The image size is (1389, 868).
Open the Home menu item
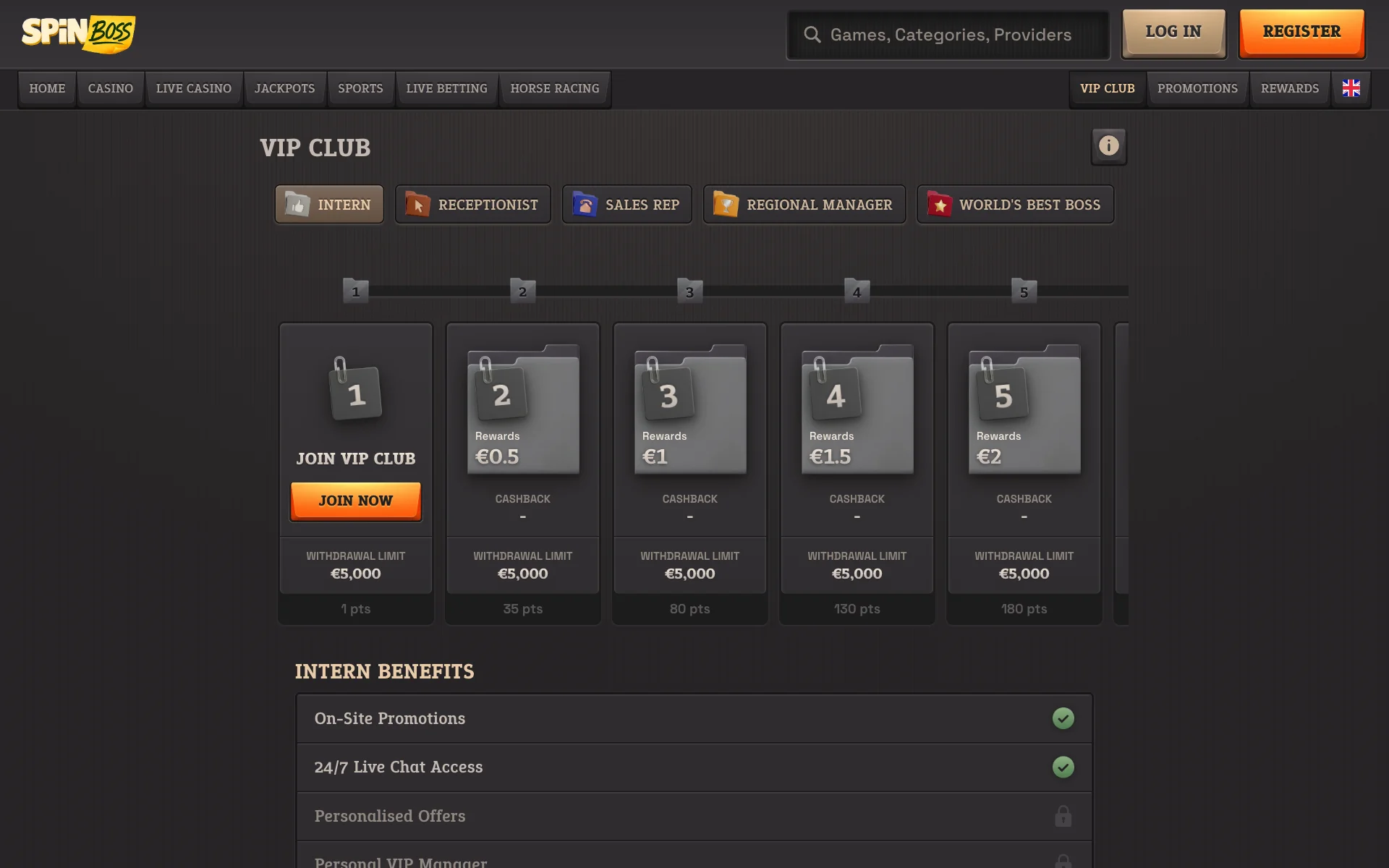[47, 89]
